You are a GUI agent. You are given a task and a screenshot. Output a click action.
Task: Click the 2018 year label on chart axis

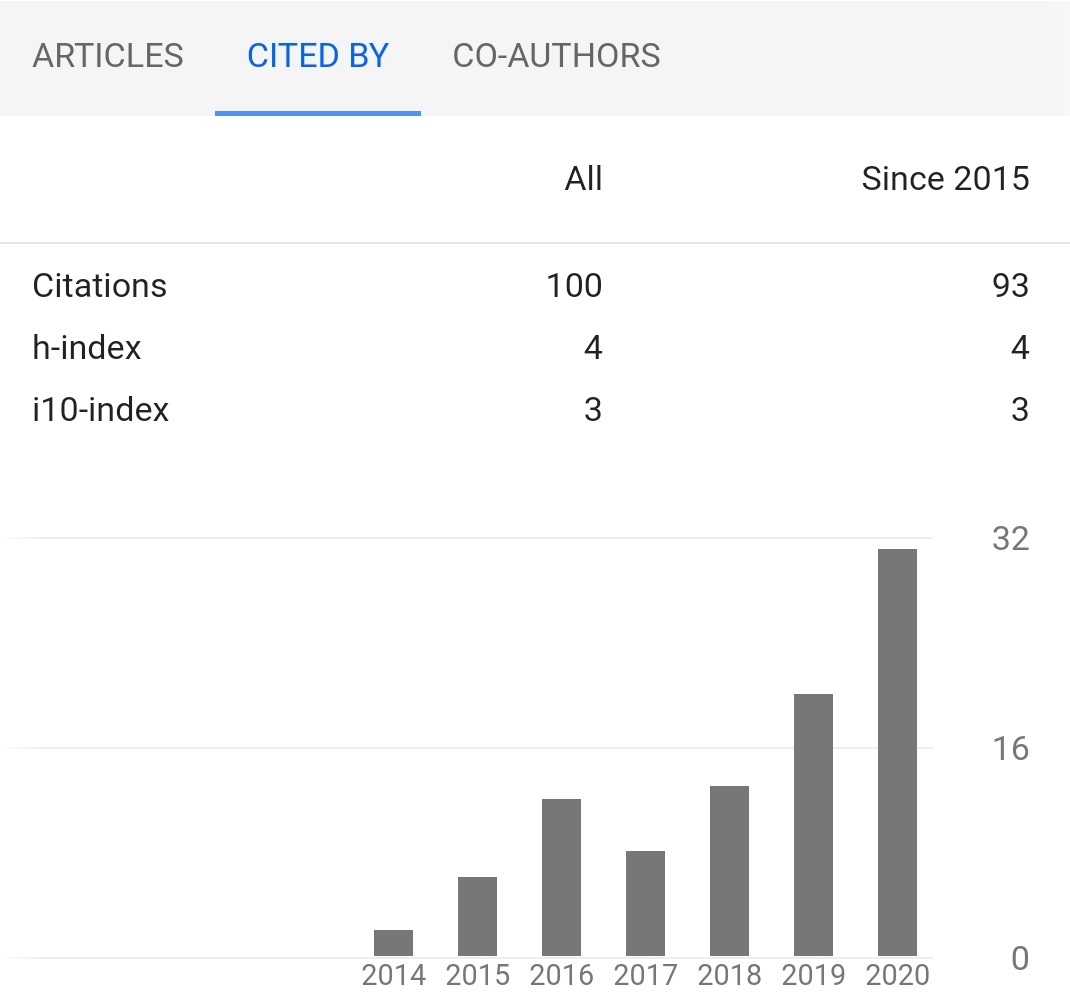[729, 976]
